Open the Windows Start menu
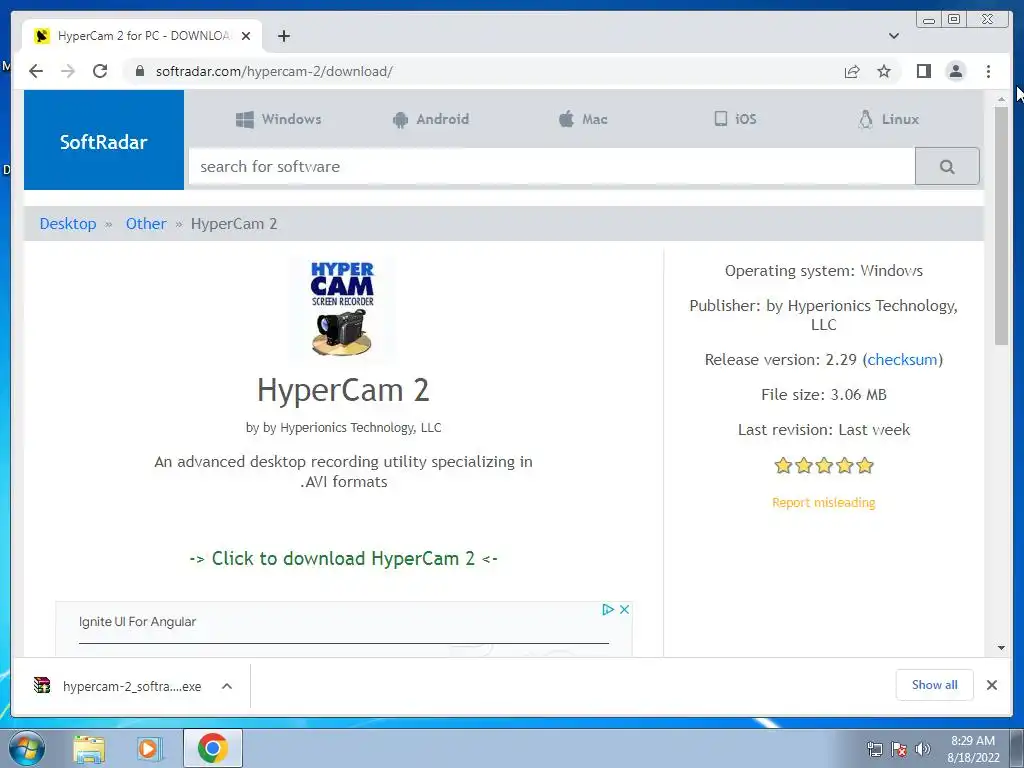The height and width of the screenshot is (768, 1024). click(x=27, y=748)
